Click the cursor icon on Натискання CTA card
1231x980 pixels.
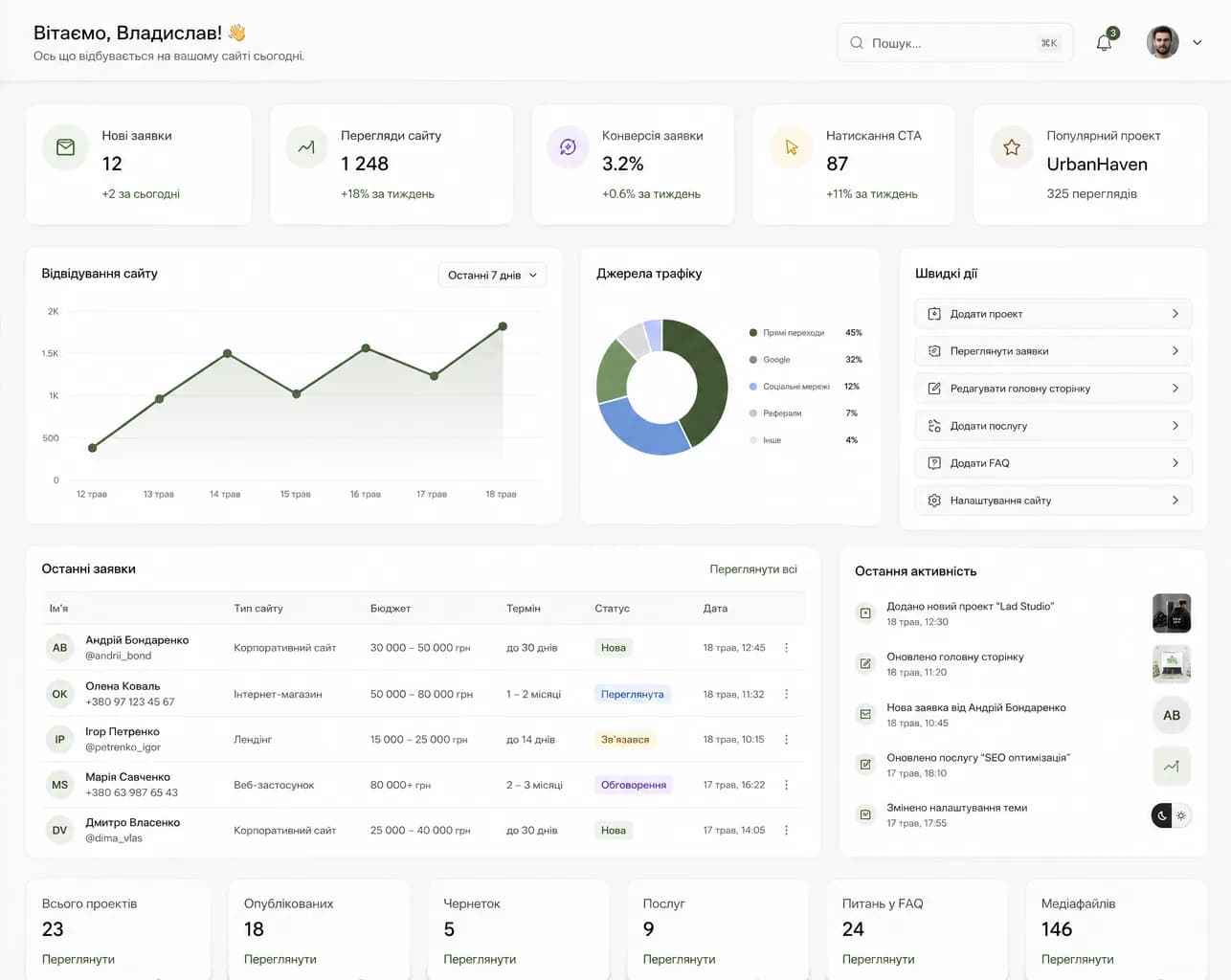click(x=791, y=147)
